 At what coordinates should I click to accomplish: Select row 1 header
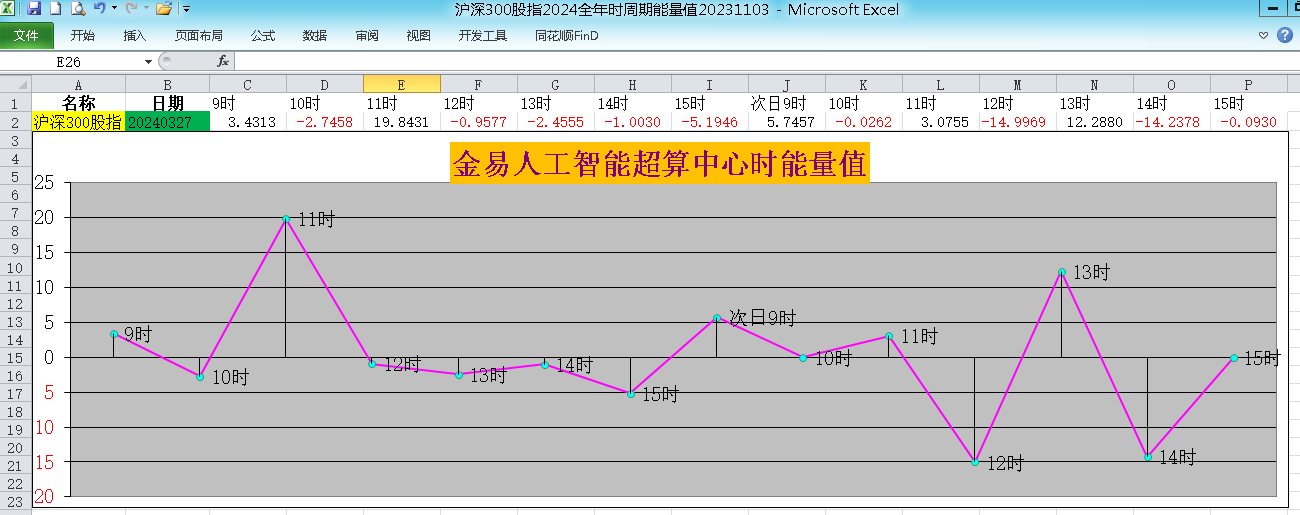coord(15,103)
